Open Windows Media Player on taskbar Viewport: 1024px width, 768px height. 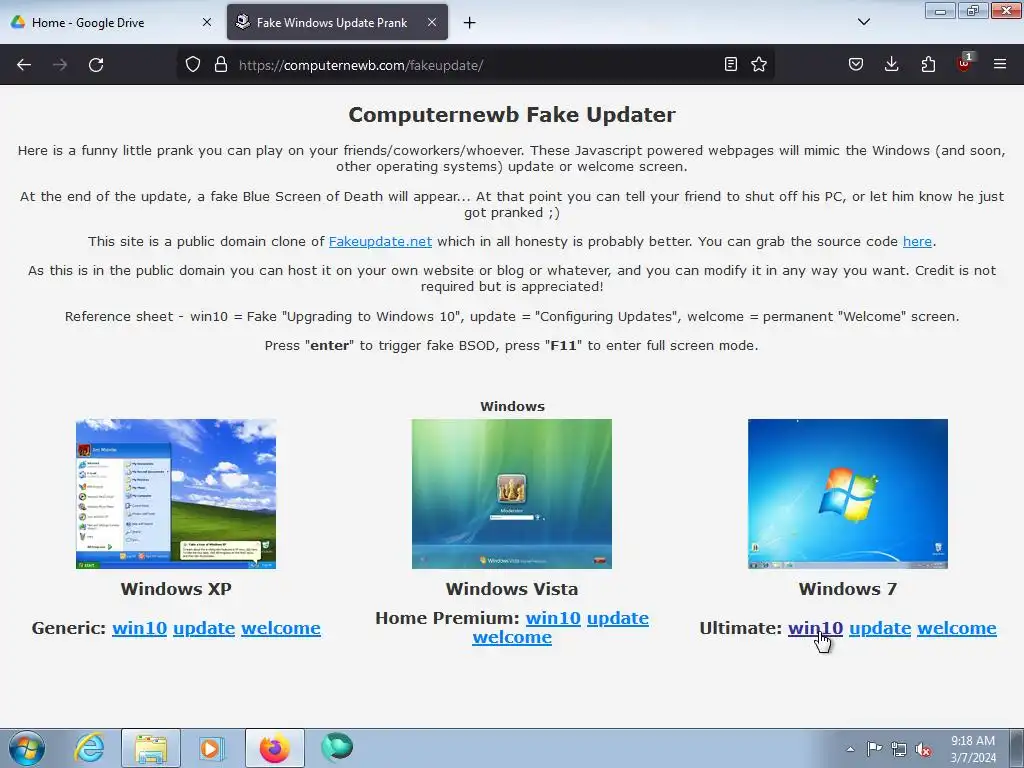click(212, 748)
